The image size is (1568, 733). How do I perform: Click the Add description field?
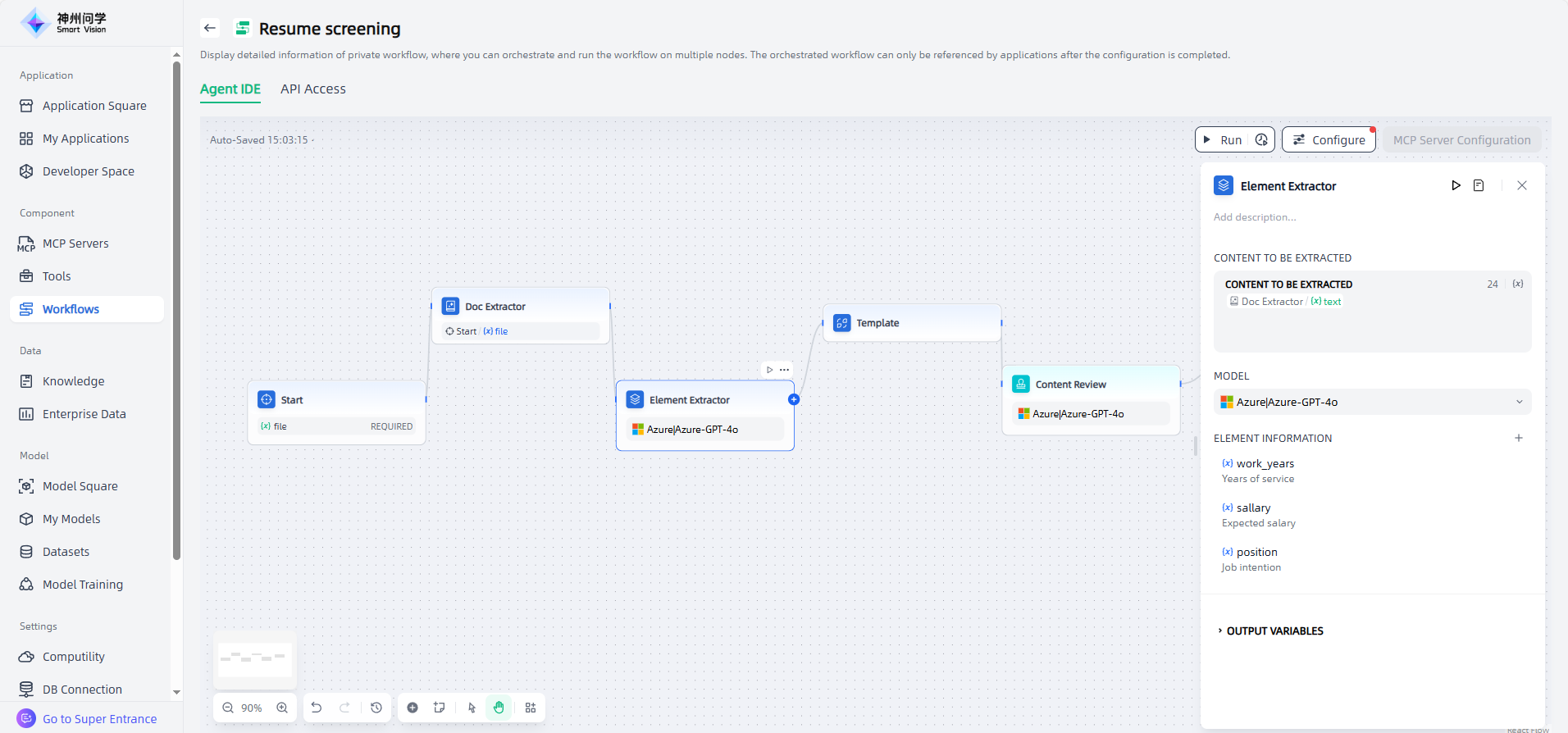pos(1255,217)
